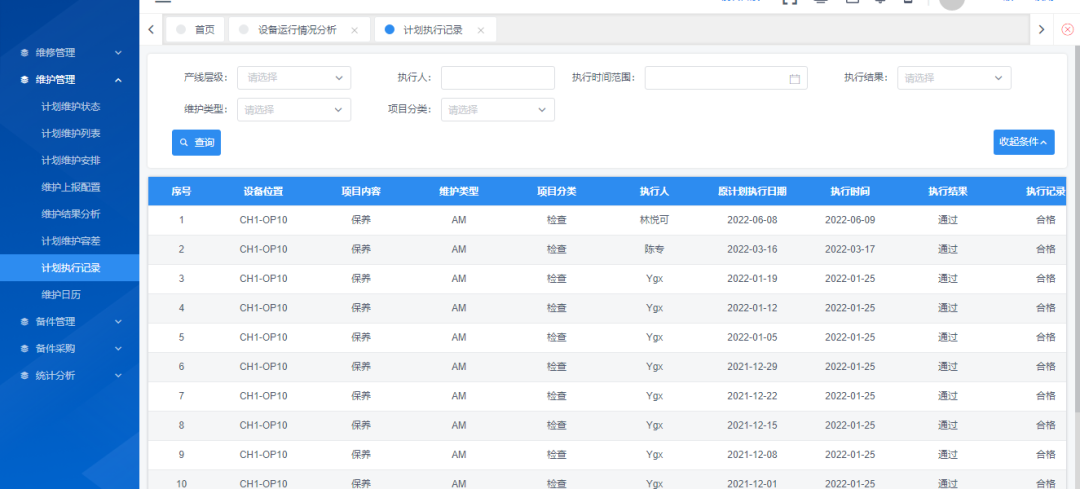Focus the 执行人 input field
Screen dimensions: 1080x489
point(498,78)
